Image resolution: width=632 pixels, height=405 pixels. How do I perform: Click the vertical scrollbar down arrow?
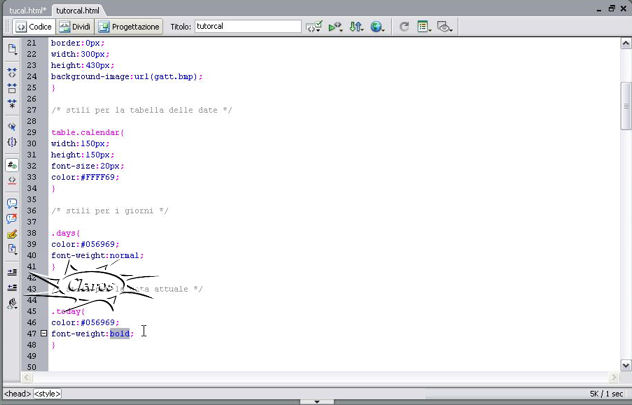[626, 365]
